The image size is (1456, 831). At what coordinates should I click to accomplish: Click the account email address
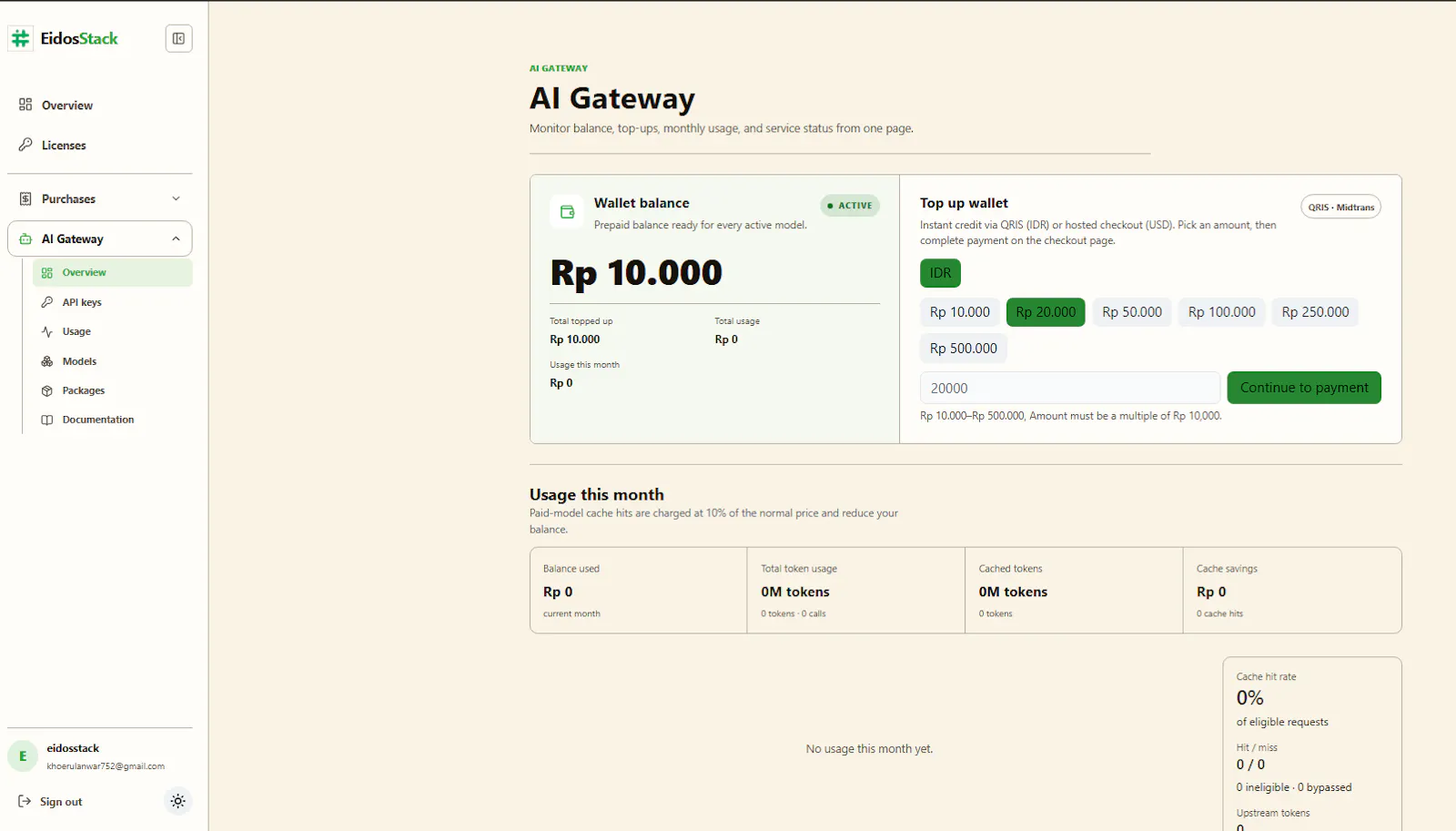pyautogui.click(x=106, y=766)
